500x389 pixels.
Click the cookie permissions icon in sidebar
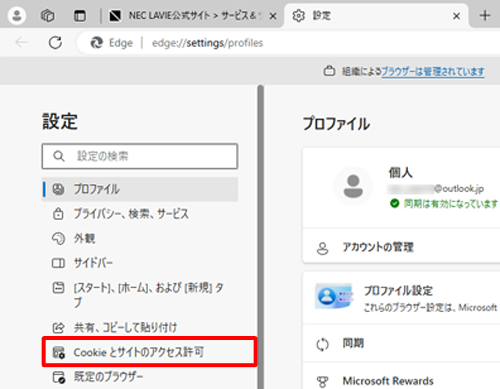(x=59, y=352)
